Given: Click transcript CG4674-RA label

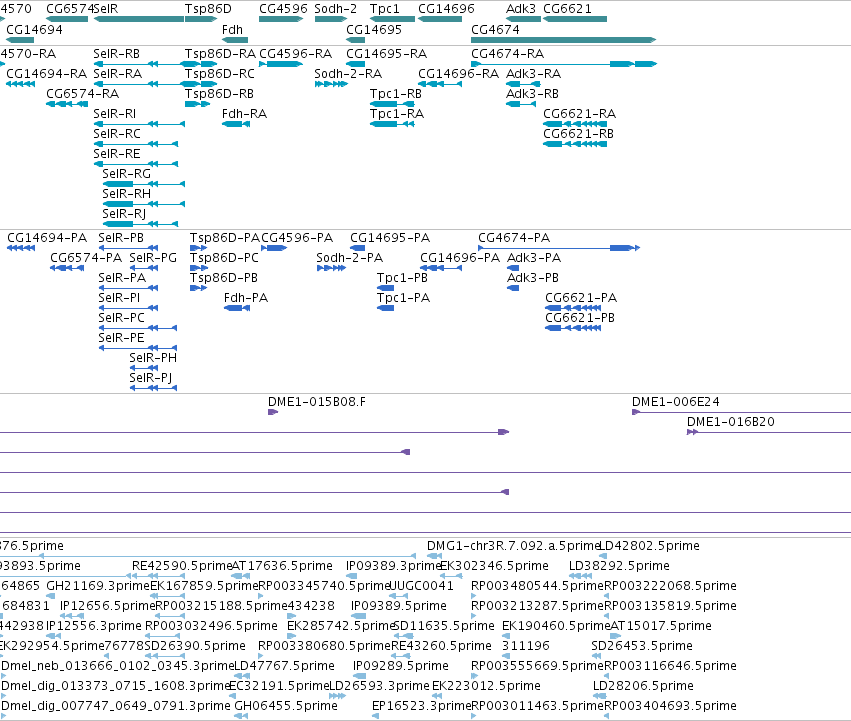Looking at the screenshot, I should [507, 54].
